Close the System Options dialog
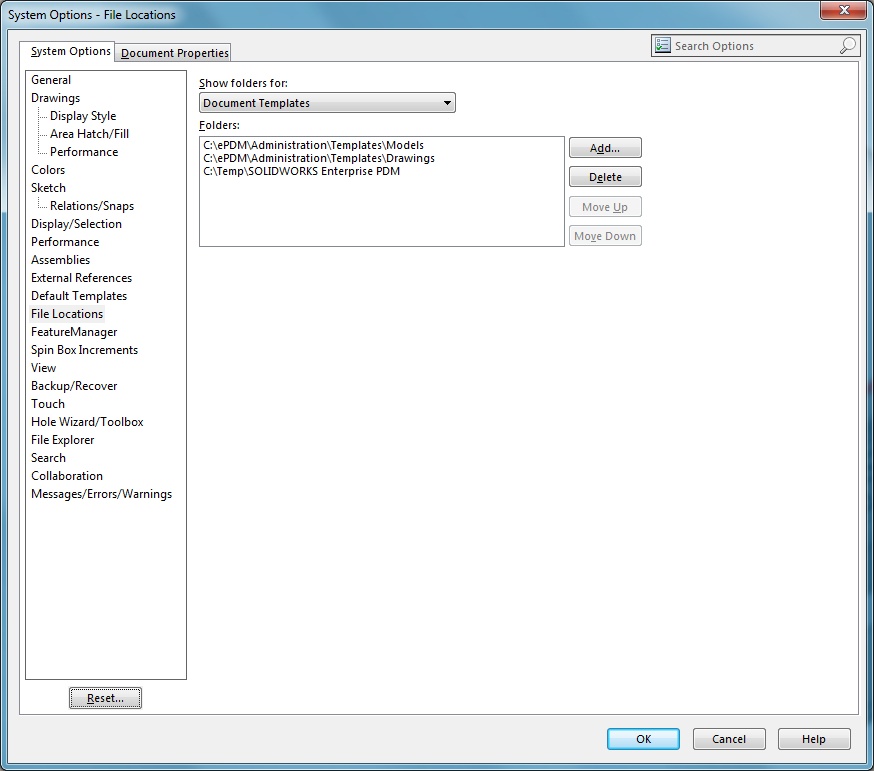The image size is (874, 771). coord(844,9)
